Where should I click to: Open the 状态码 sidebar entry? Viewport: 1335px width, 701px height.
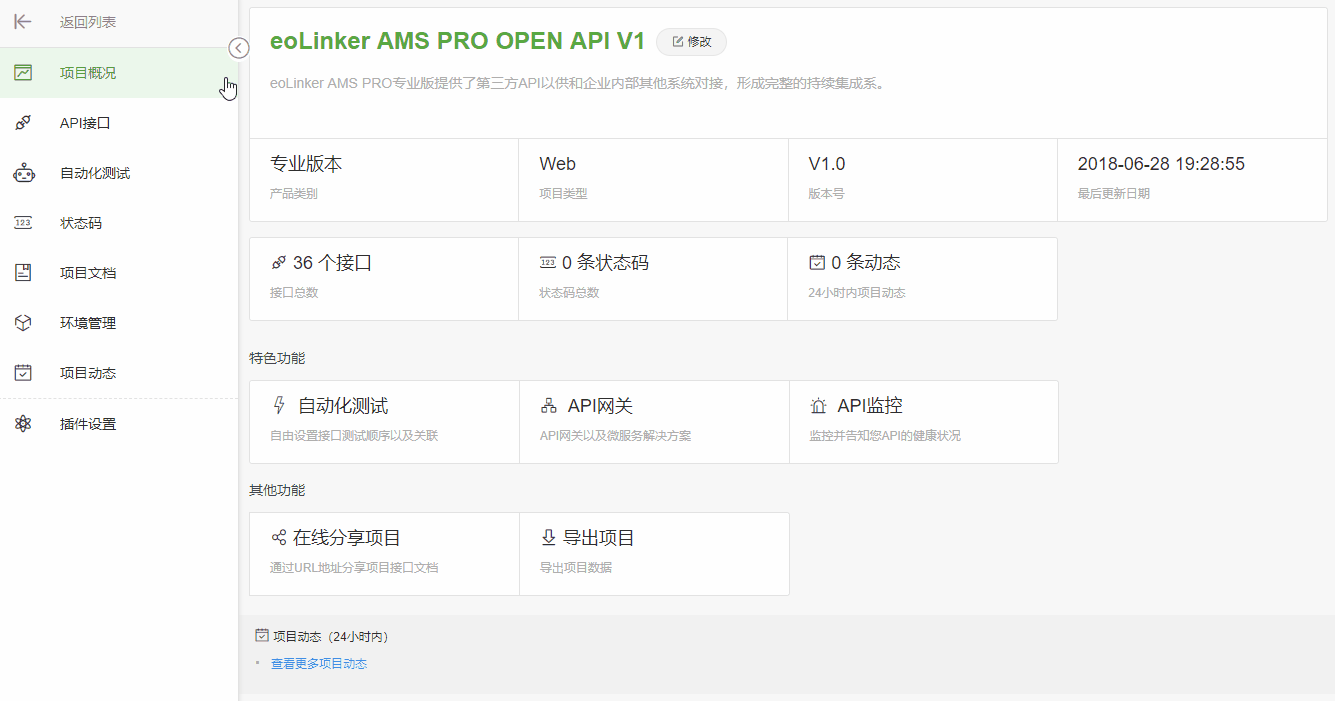[x=119, y=223]
